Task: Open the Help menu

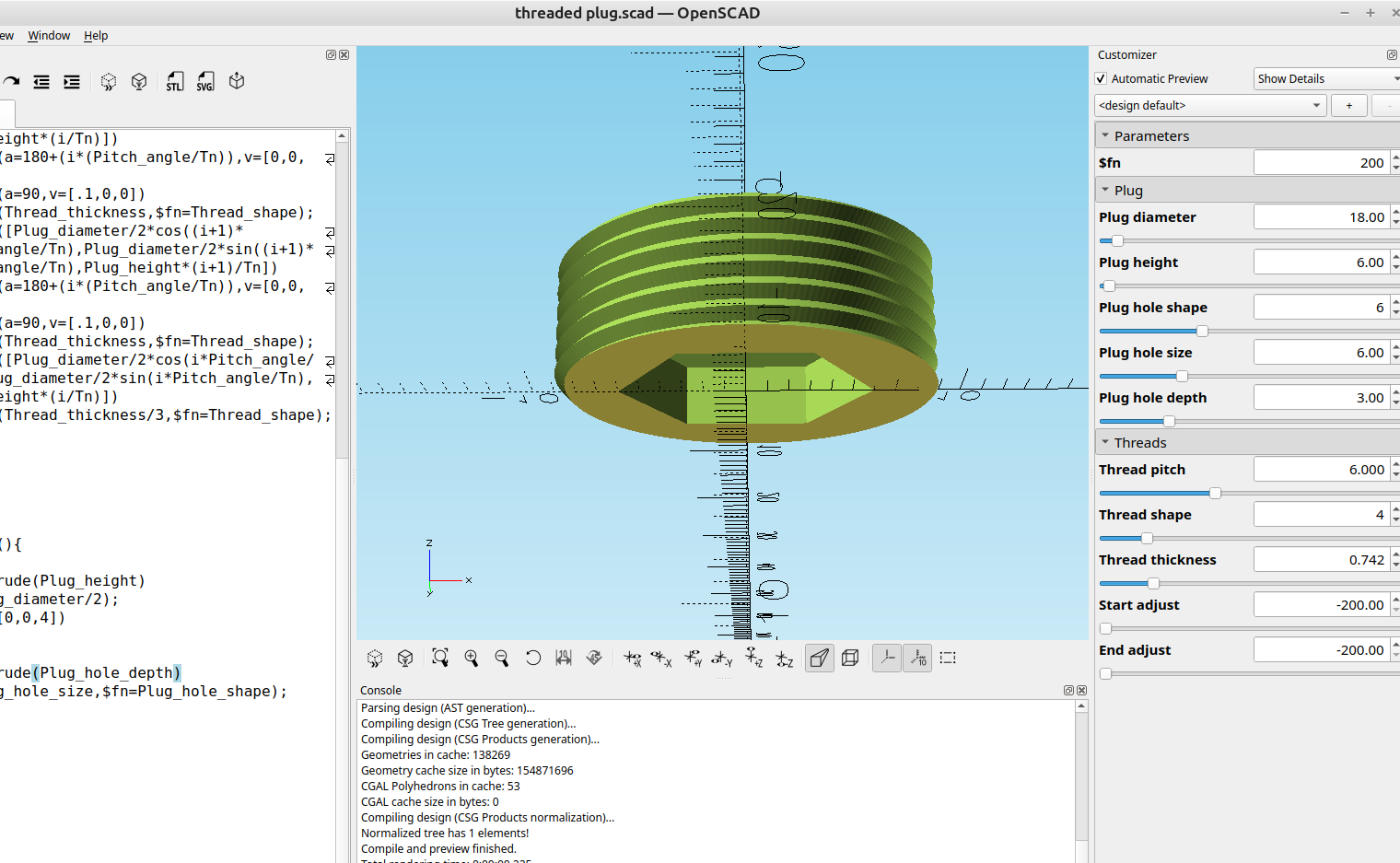Action: pos(95,35)
